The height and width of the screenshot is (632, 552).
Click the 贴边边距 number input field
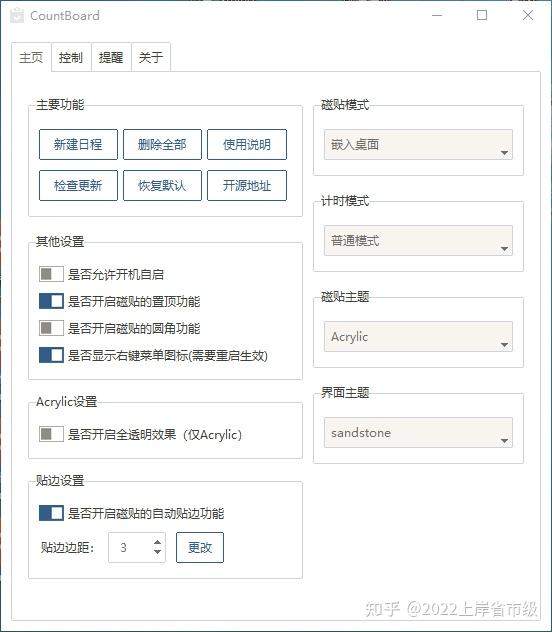click(137, 547)
